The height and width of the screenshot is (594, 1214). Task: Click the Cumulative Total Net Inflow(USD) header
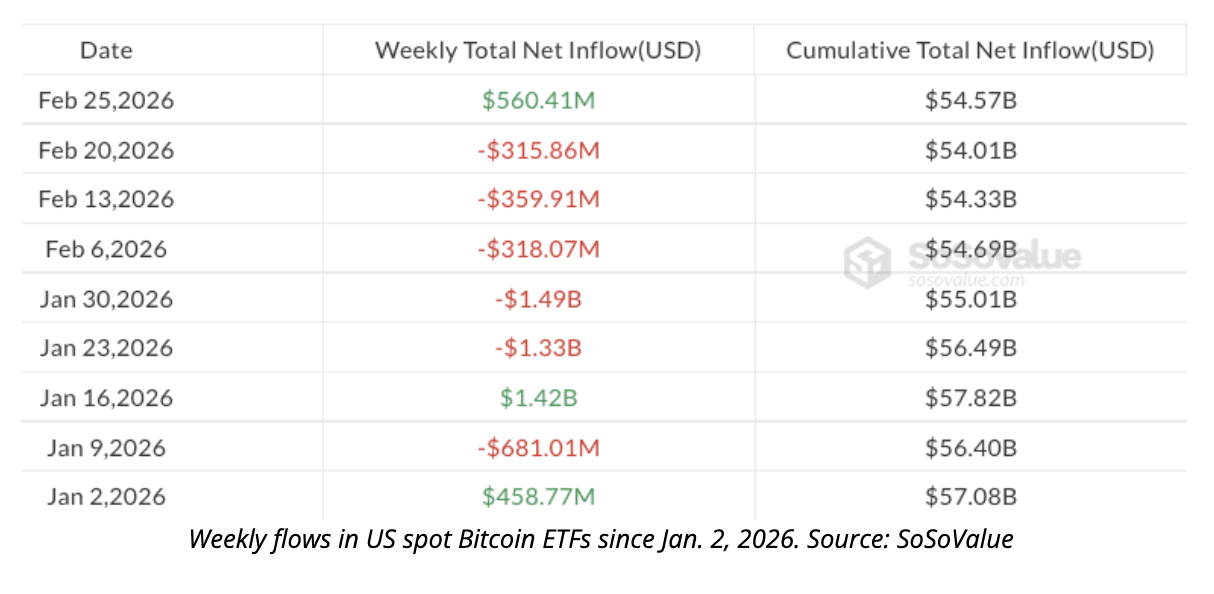click(x=970, y=51)
